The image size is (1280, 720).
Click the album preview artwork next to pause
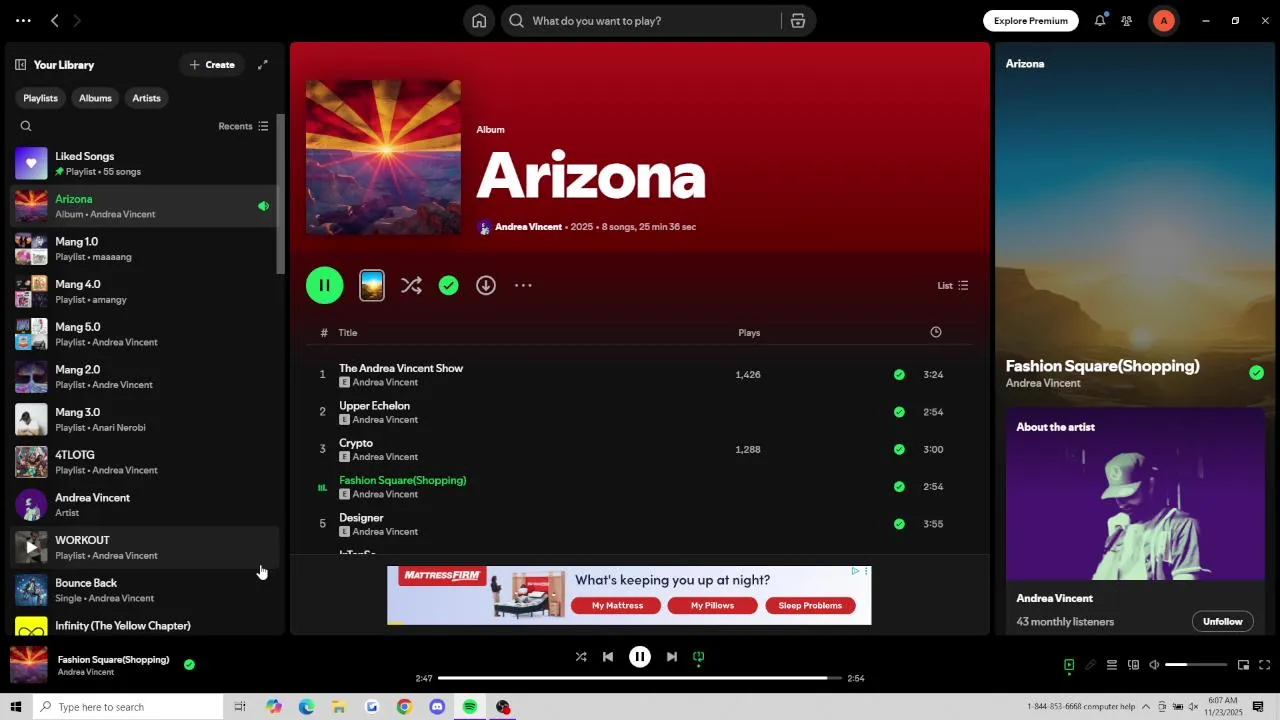pos(372,285)
